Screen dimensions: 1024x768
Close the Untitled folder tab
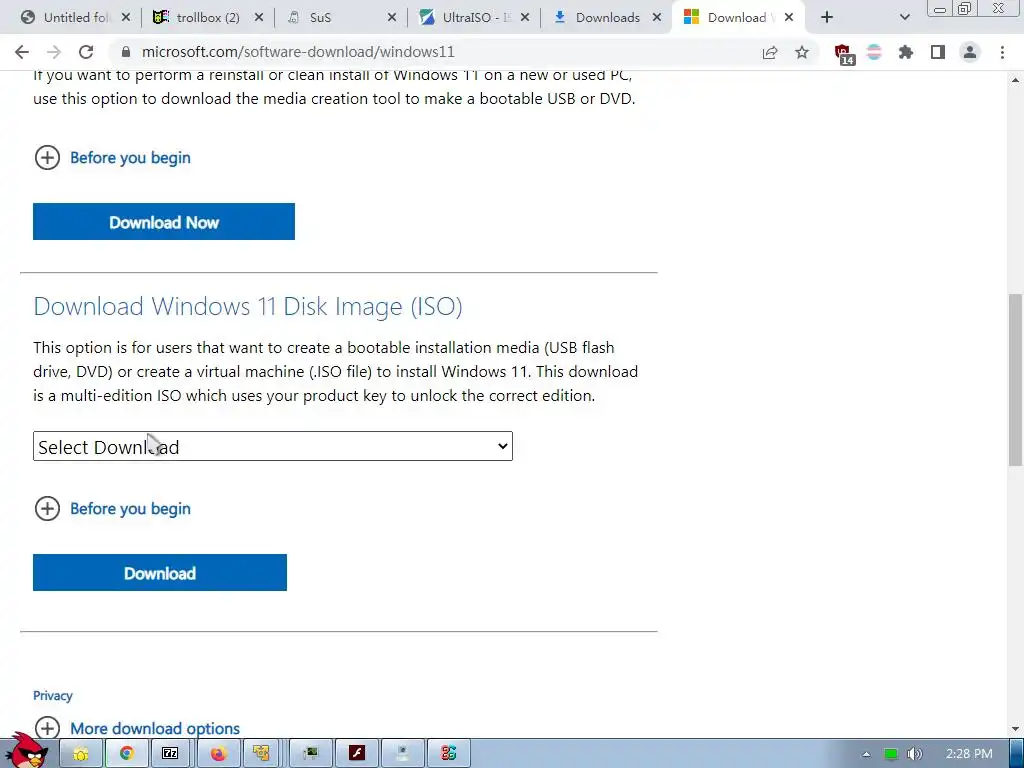pyautogui.click(x=126, y=18)
